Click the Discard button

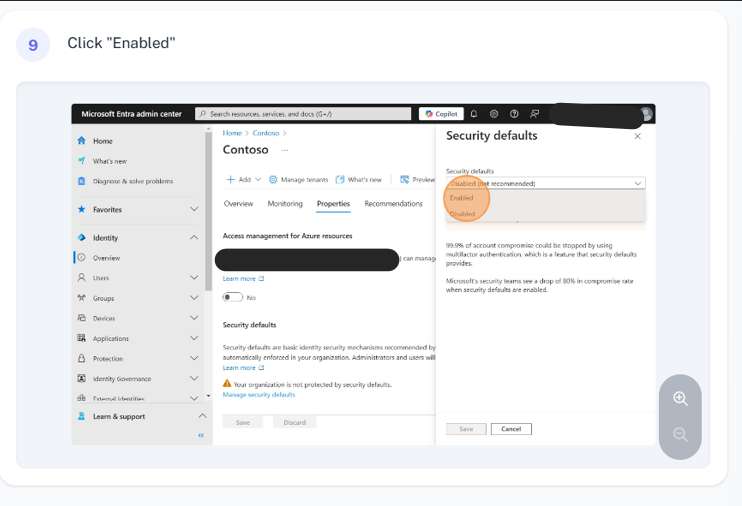[295, 422]
